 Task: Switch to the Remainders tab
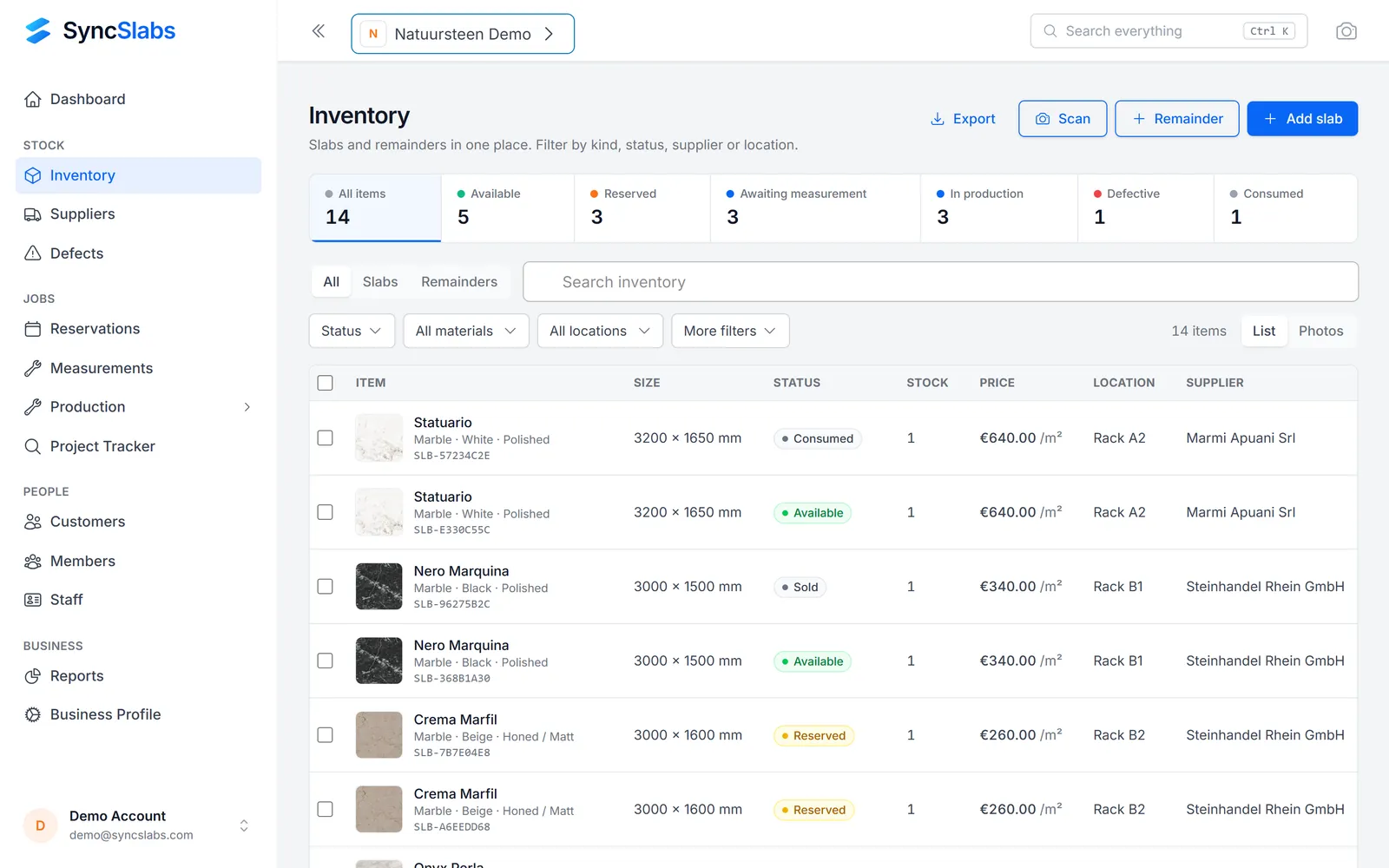(459, 282)
